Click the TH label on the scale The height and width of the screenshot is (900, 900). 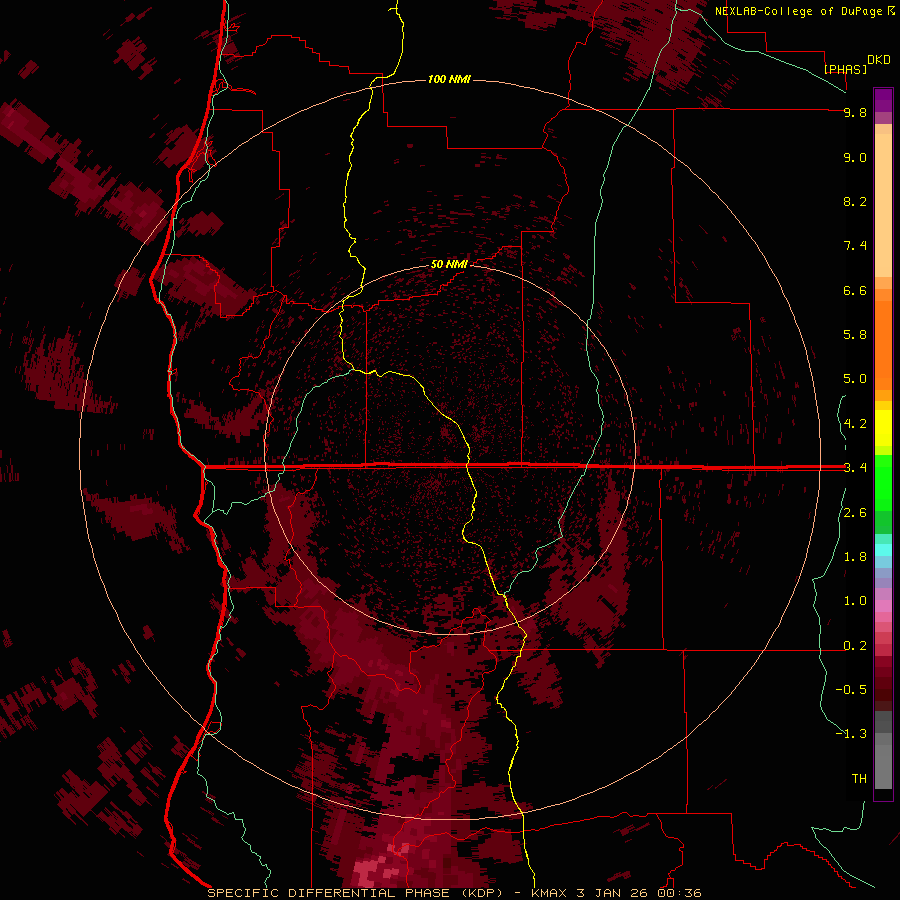click(859, 779)
